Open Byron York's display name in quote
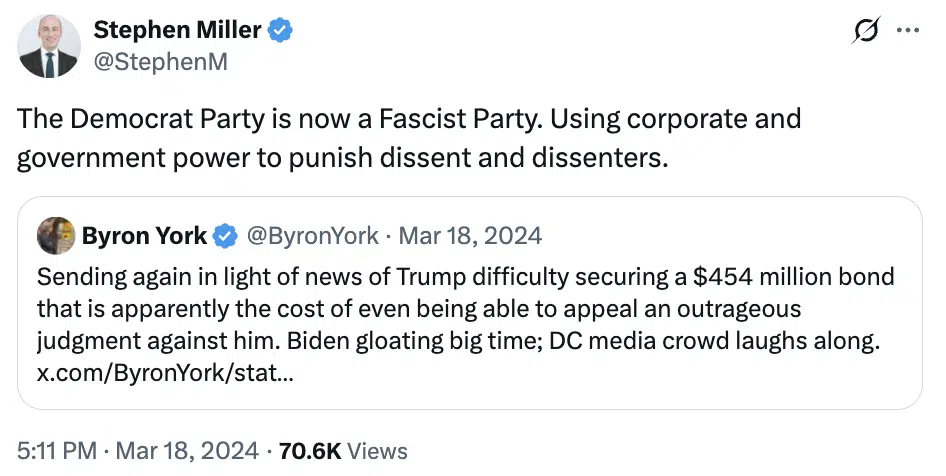The height and width of the screenshot is (476, 946). coord(145,237)
